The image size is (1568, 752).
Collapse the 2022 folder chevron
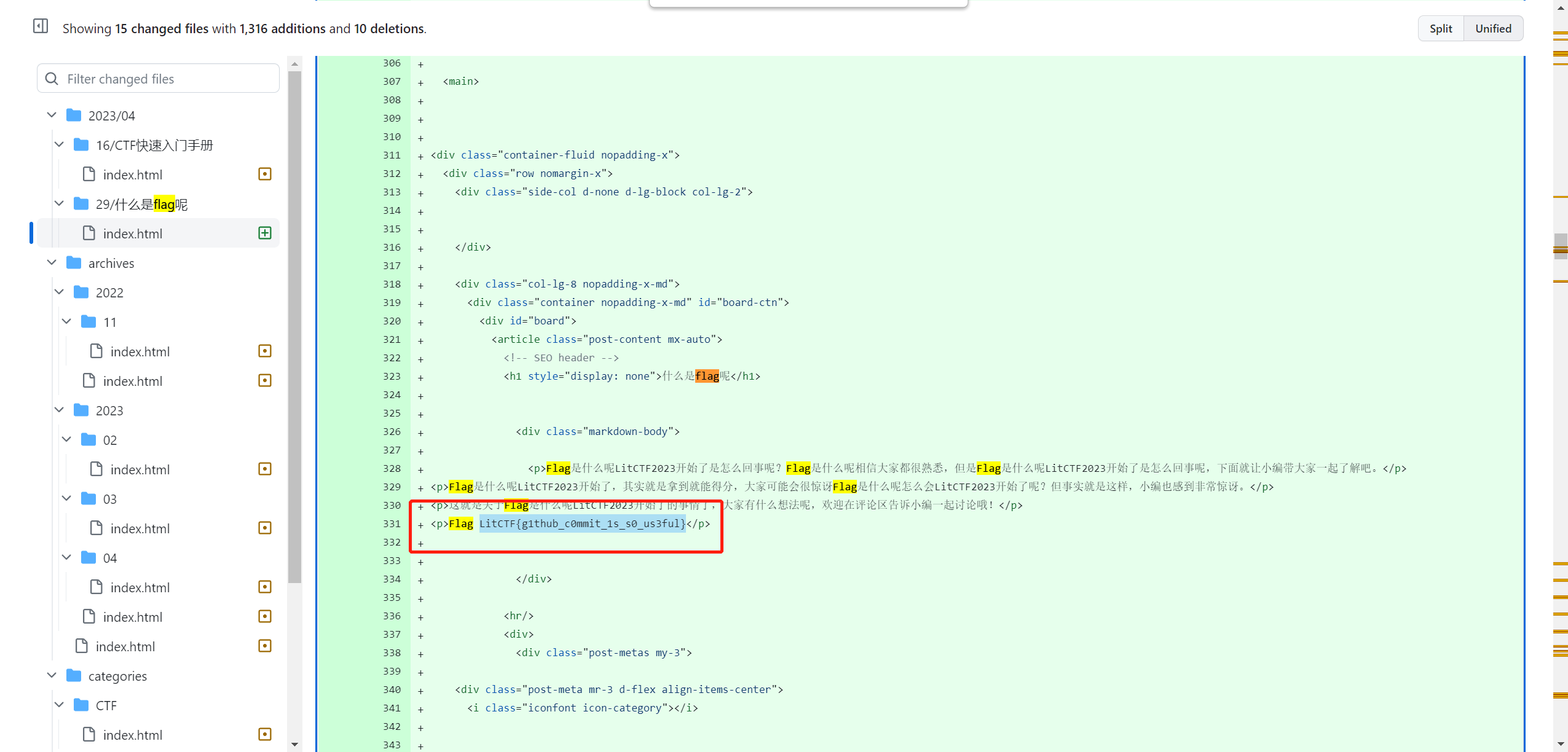59,292
